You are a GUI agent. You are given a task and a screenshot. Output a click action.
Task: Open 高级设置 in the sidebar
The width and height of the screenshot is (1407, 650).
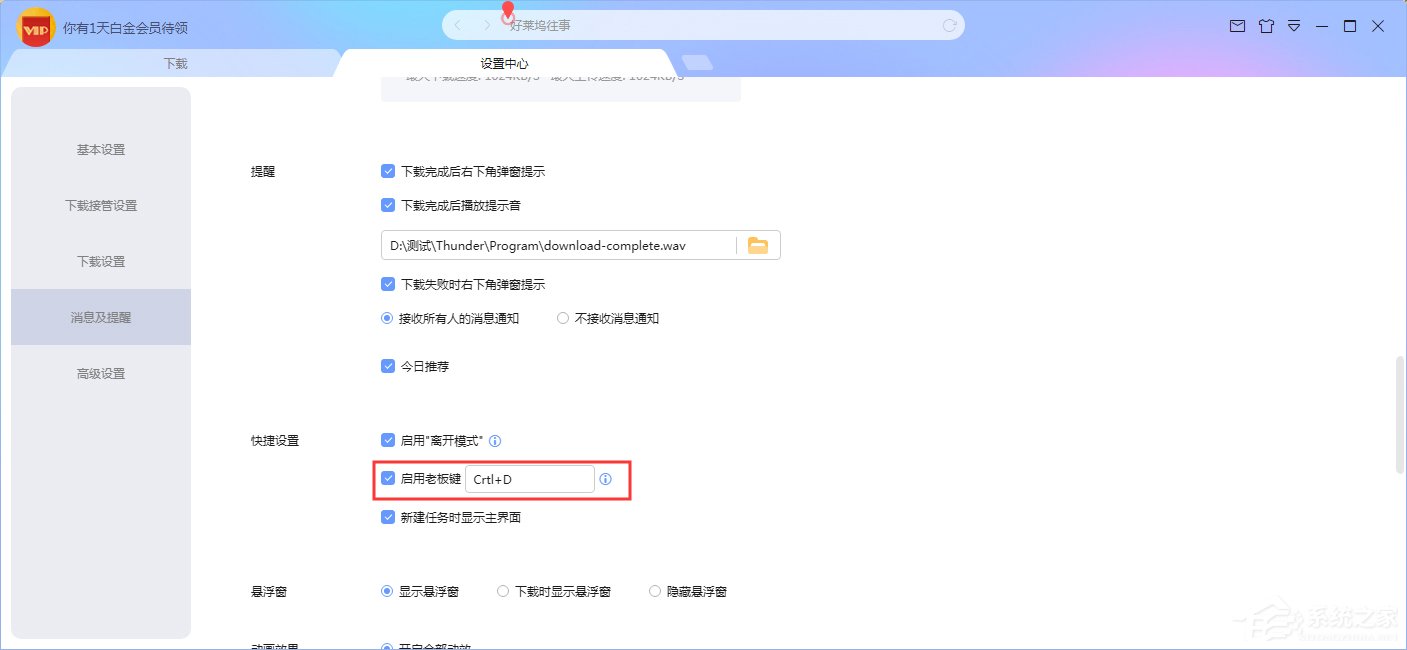pos(100,373)
